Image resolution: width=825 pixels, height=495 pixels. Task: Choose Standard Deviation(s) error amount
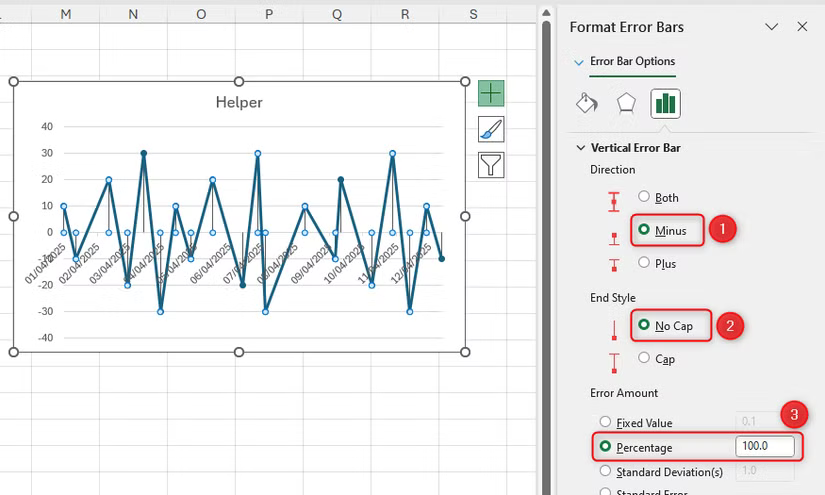coord(605,471)
